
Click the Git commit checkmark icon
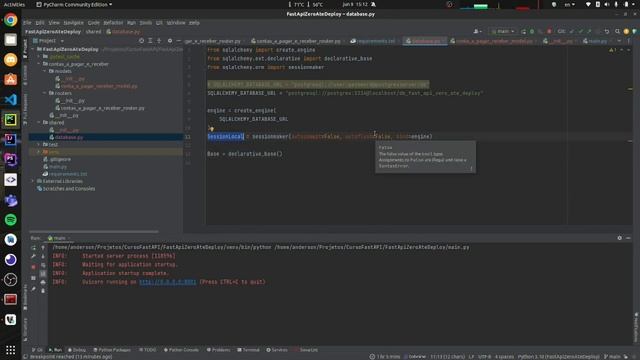[x=580, y=31]
